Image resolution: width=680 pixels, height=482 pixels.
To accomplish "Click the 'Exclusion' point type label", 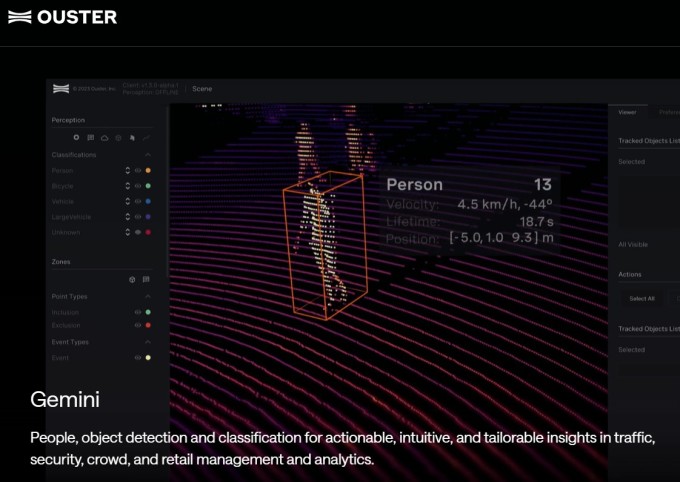I will 66,325.
